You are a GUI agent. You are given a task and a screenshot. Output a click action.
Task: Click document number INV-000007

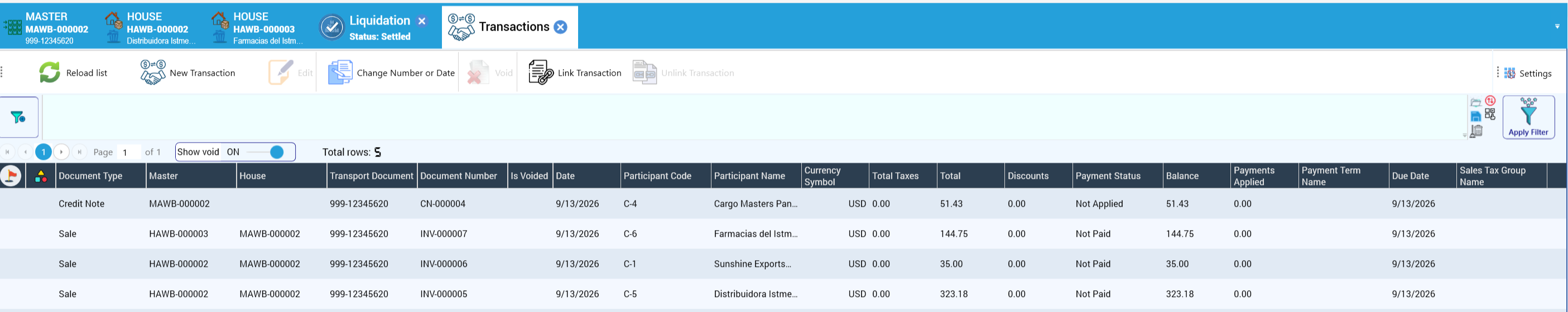pos(444,233)
